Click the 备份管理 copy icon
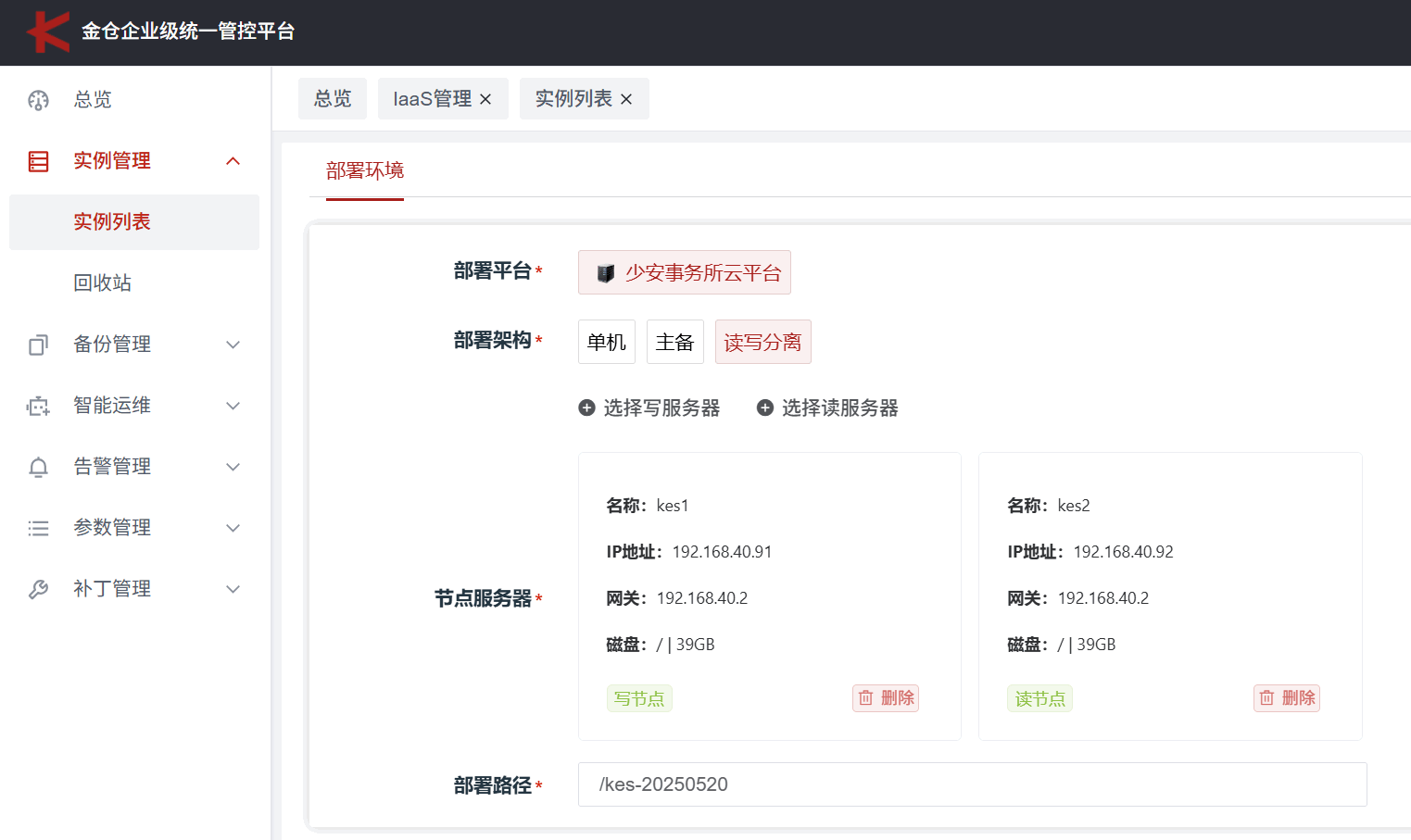The height and width of the screenshot is (840, 1411). click(x=38, y=345)
